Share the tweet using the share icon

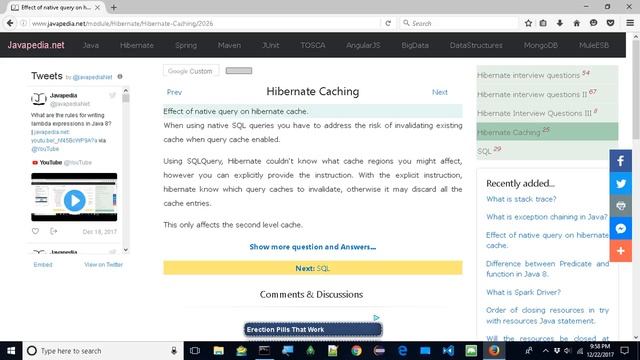click(53, 231)
